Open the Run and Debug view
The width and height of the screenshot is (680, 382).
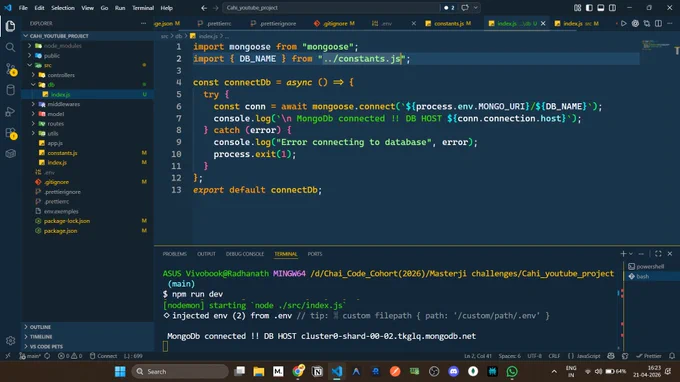pyautogui.click(x=10, y=111)
